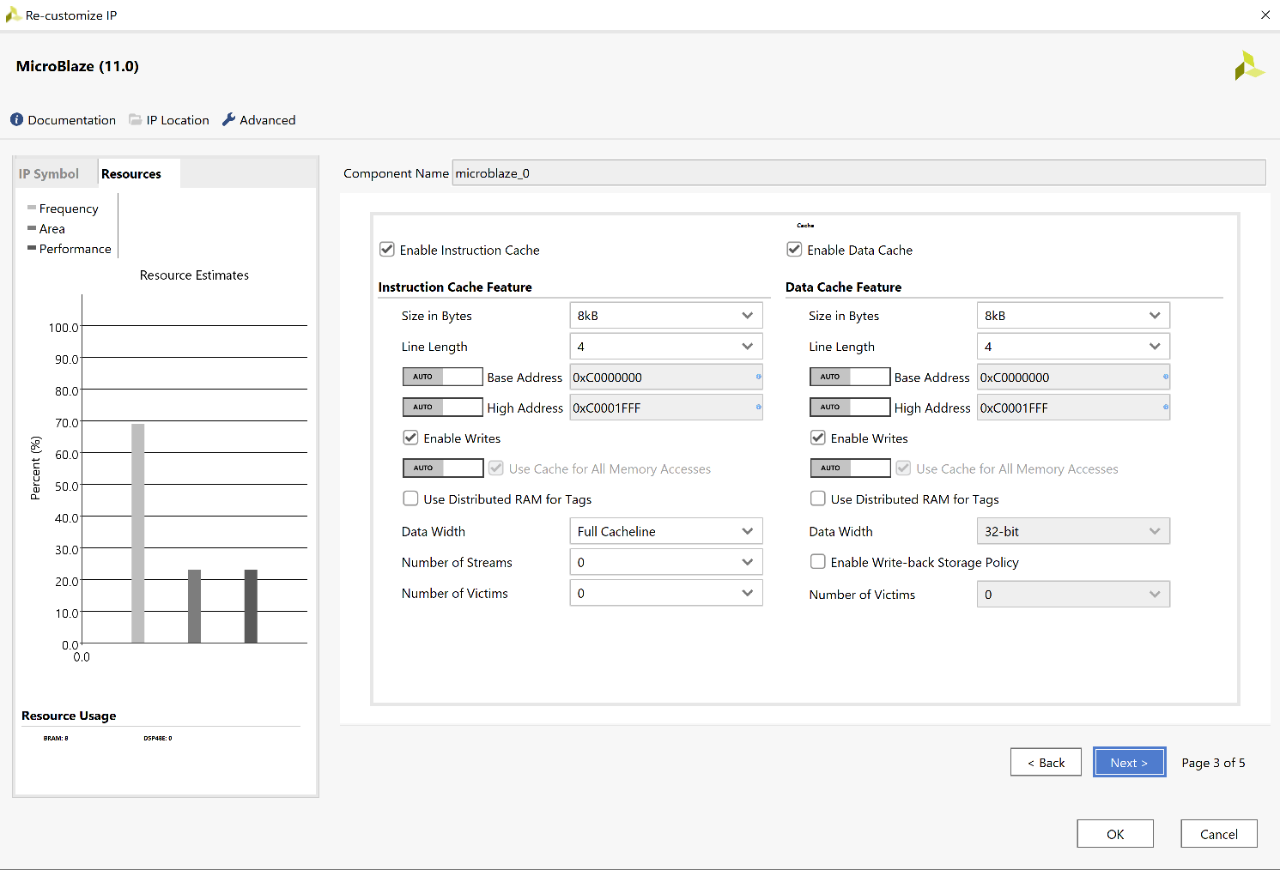The height and width of the screenshot is (870, 1280).
Task: Switch AUTO toggle for Data Use Cache for All Memory Accesses
Action: coord(849,468)
